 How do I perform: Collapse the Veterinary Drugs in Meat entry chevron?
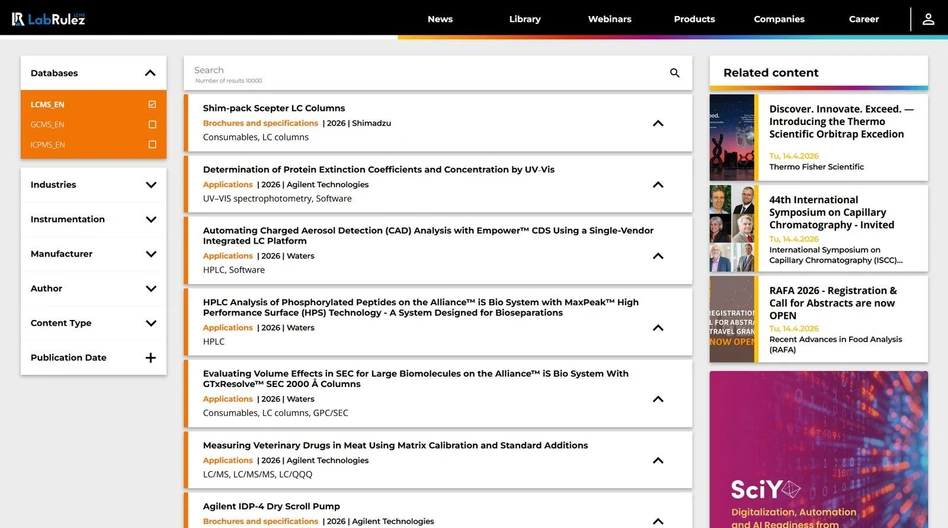658,460
